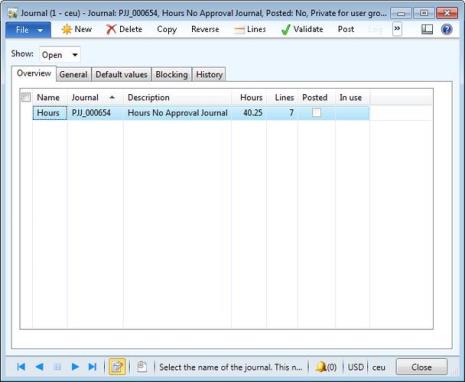The height and width of the screenshot is (382, 465).
Task: Select the Hours name cell
Action: tap(50, 113)
